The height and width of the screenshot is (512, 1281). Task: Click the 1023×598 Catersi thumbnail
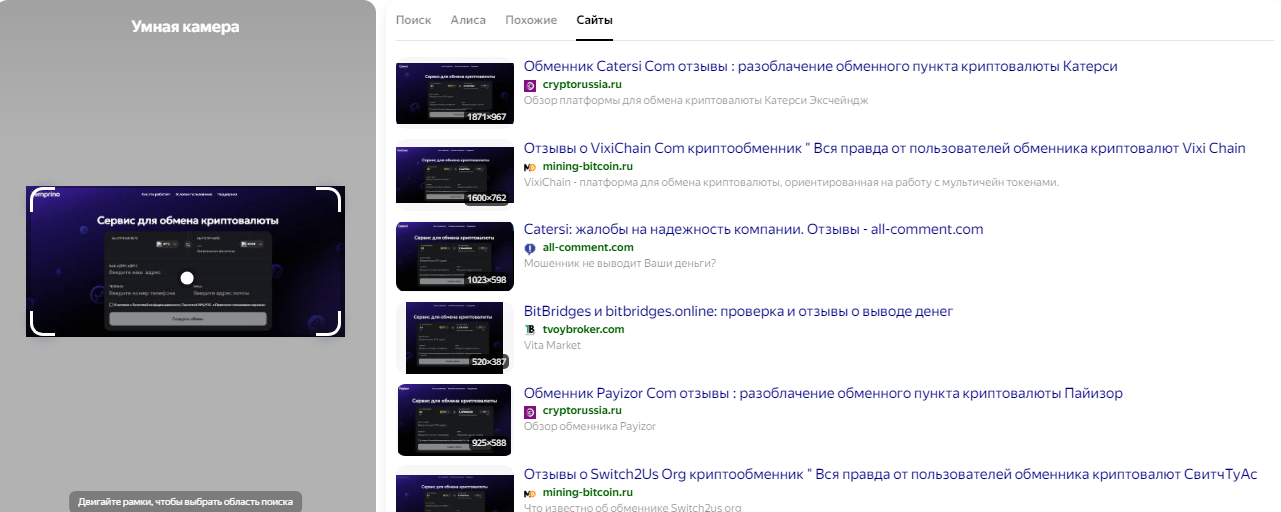coord(453,255)
